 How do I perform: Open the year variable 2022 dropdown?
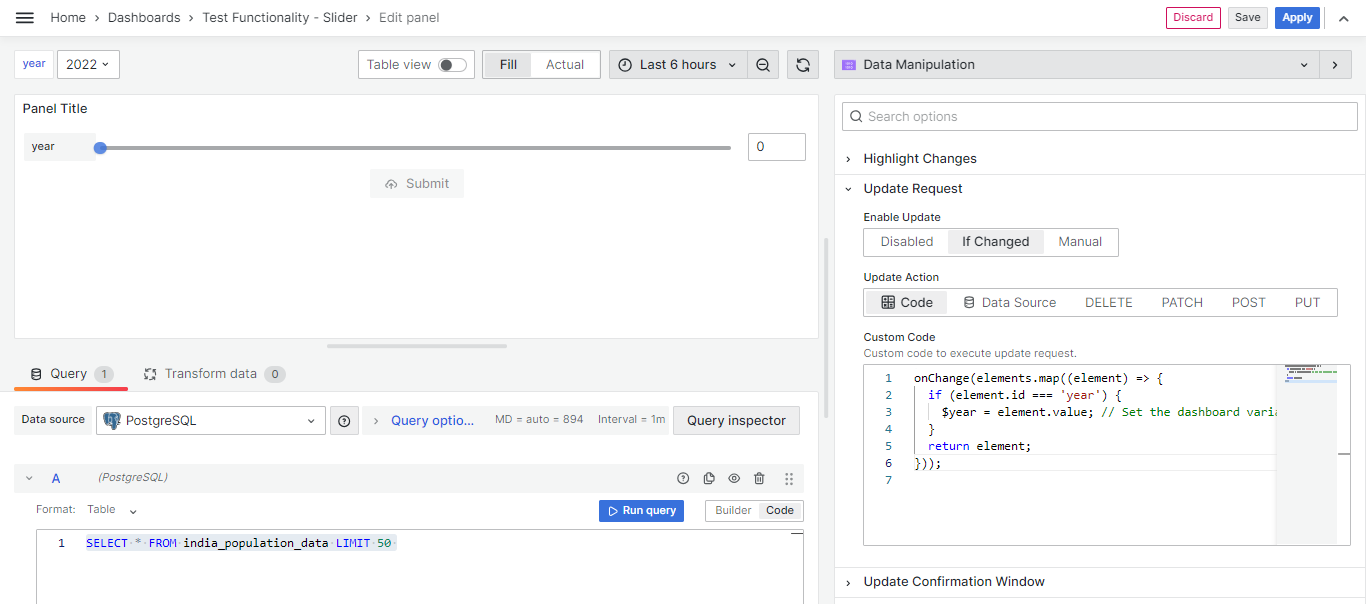click(88, 65)
